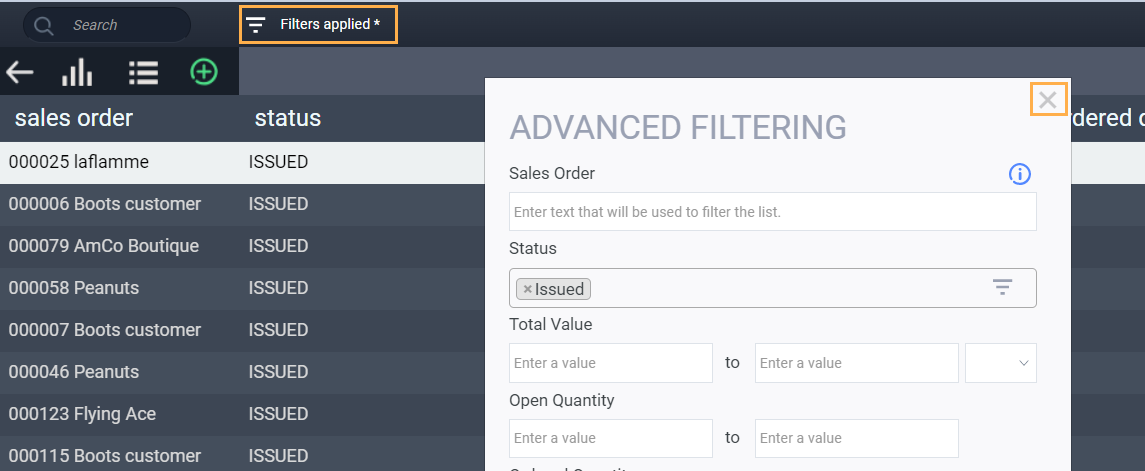Select row 000006 Boots customer

pyautogui.click(x=242, y=204)
